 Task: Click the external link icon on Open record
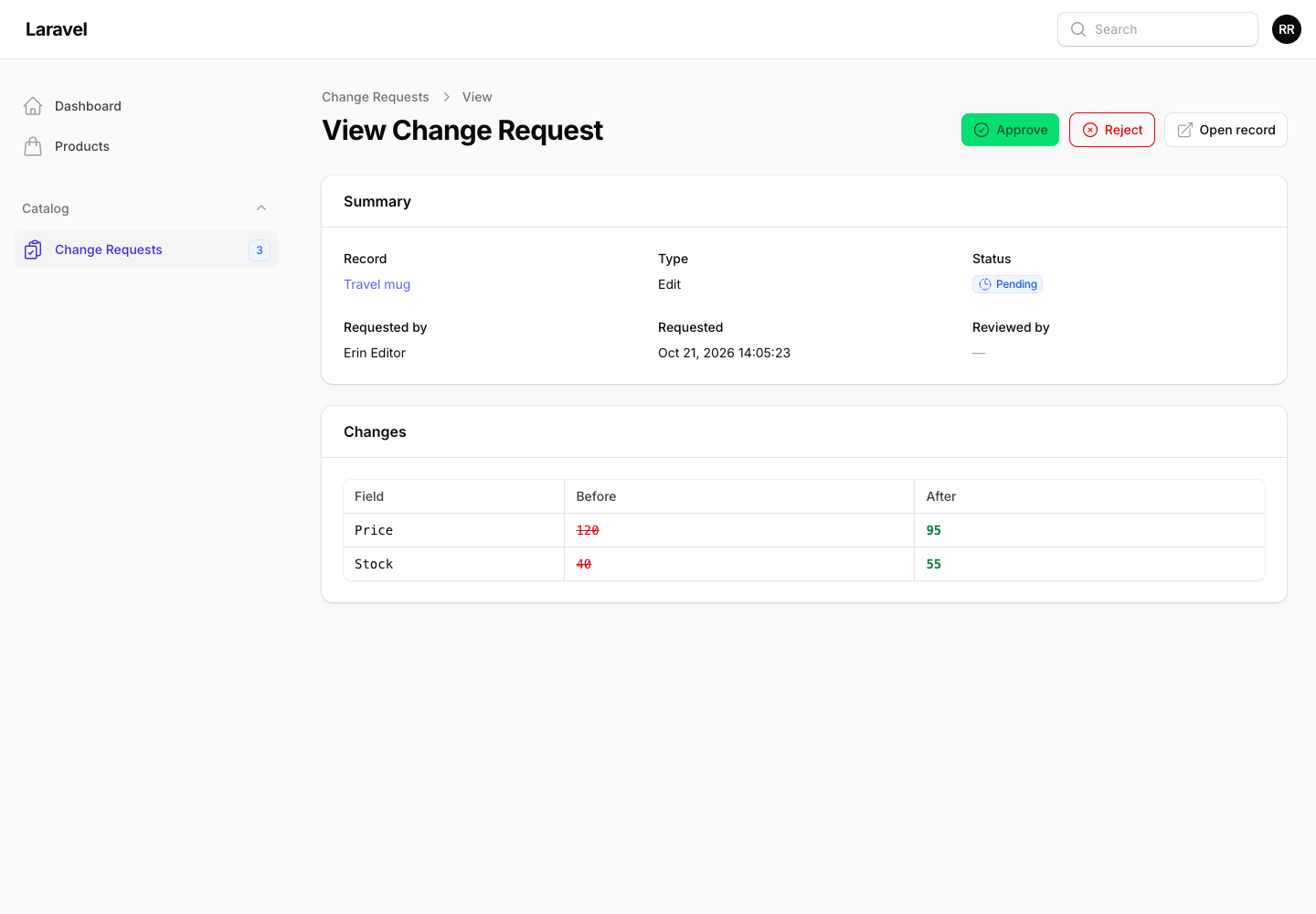pyautogui.click(x=1185, y=130)
